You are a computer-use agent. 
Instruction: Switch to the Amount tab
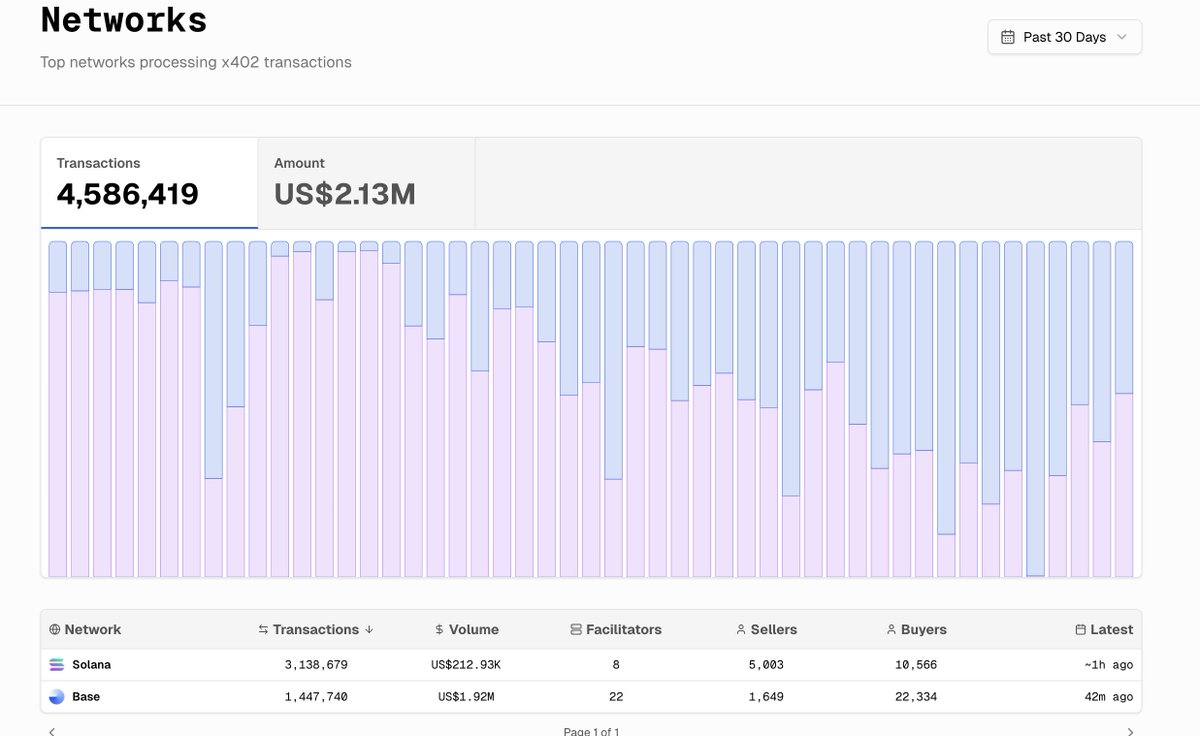pyautogui.click(x=366, y=183)
